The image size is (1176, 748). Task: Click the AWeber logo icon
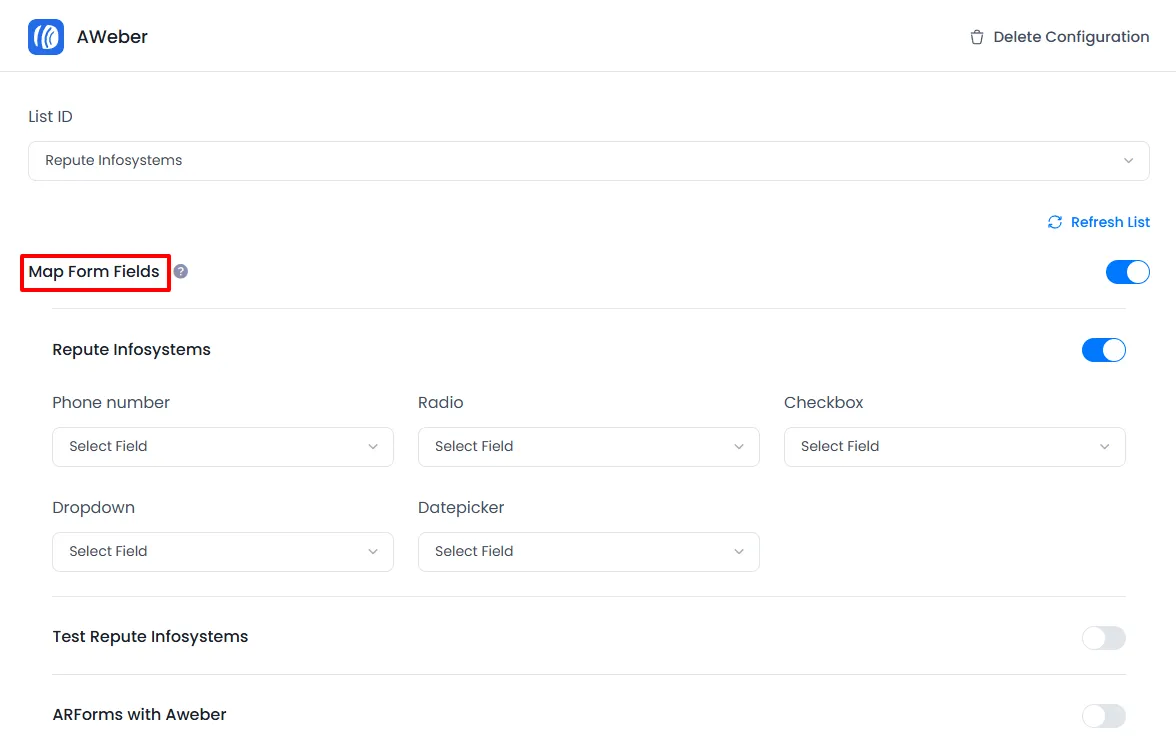(x=46, y=37)
